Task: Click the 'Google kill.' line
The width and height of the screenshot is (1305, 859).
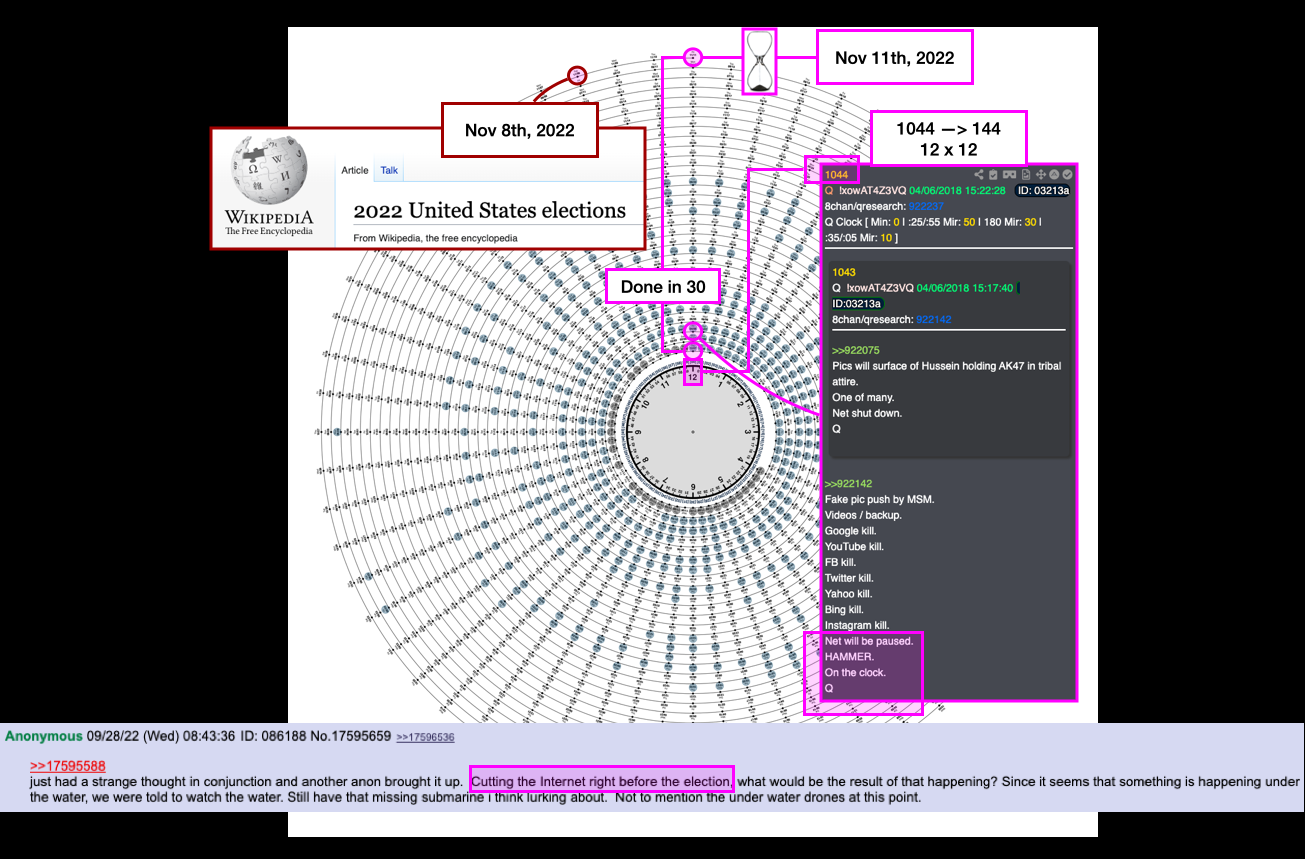Action: (x=855, y=531)
